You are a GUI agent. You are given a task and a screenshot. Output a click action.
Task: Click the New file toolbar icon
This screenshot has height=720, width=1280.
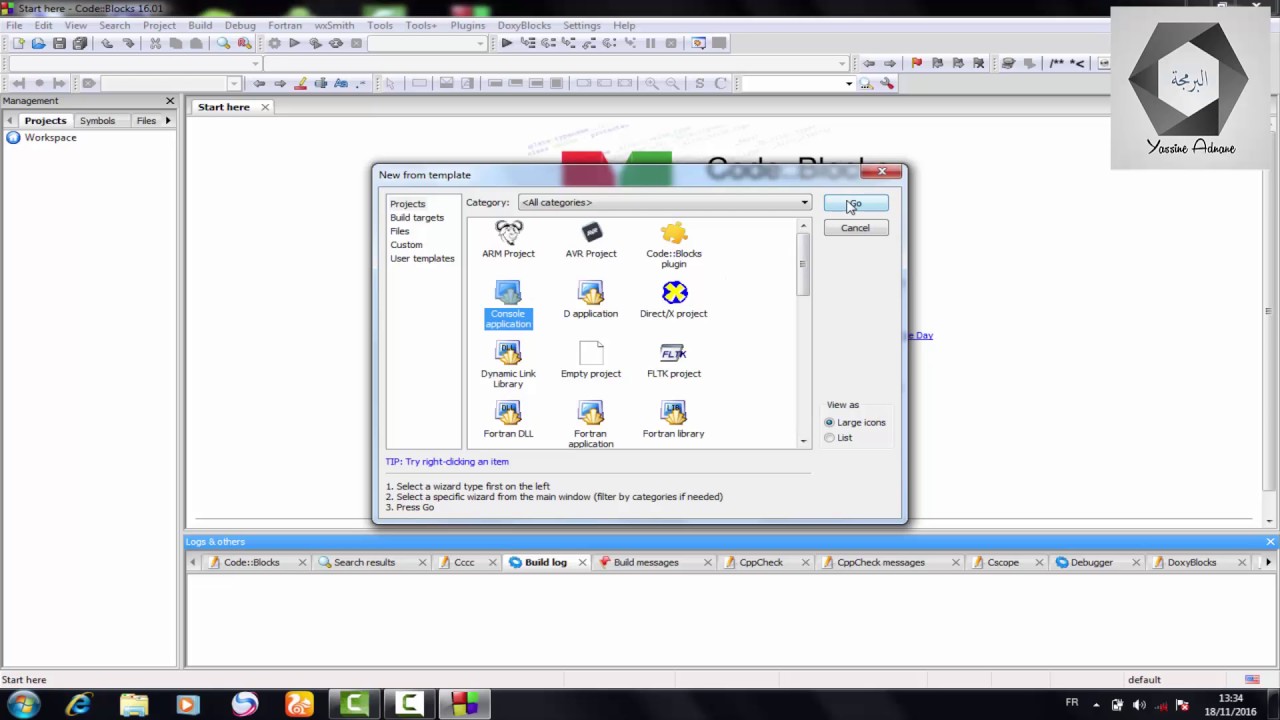pos(18,43)
